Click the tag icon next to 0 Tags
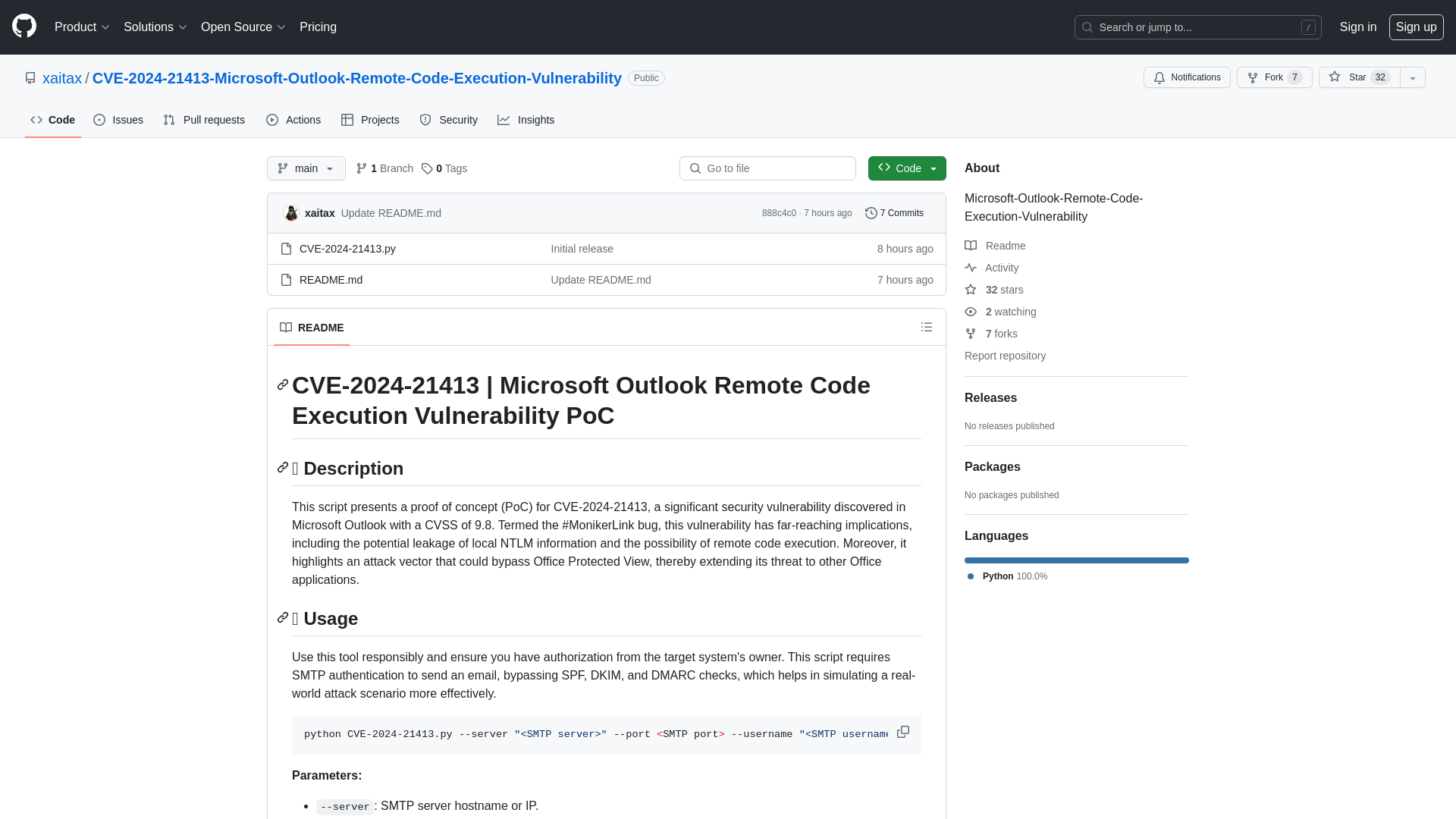Image resolution: width=1456 pixels, height=819 pixels. [427, 168]
